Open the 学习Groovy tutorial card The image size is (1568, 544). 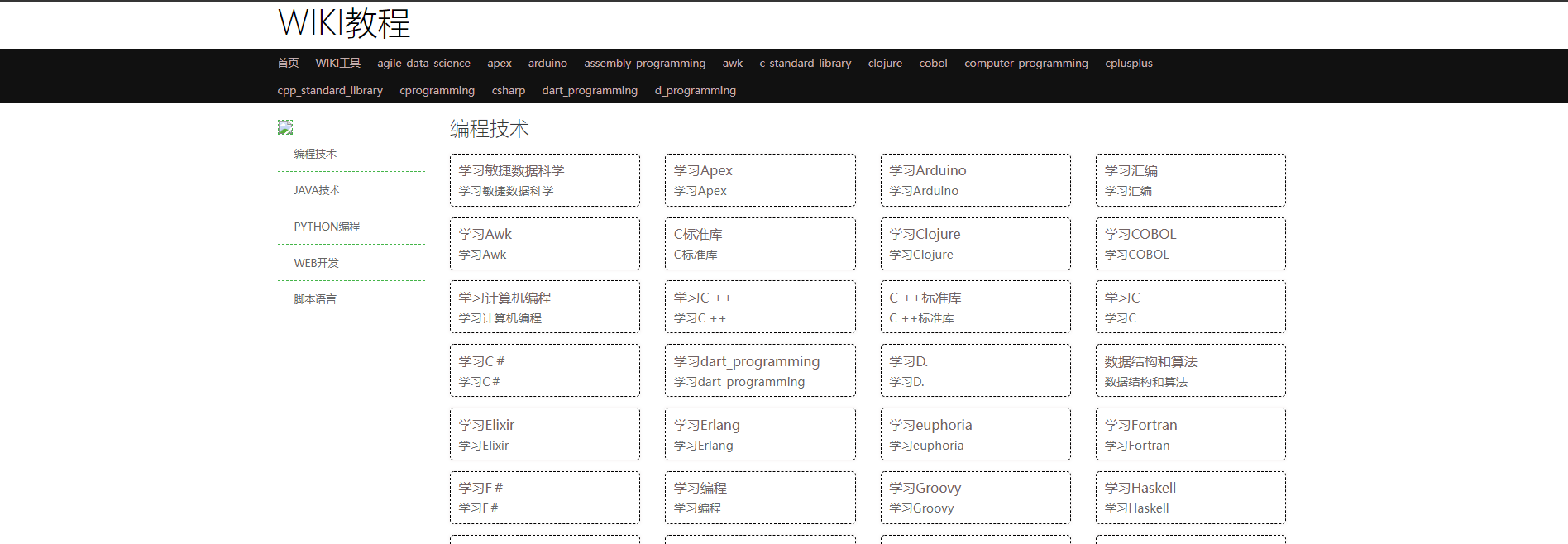click(x=976, y=498)
